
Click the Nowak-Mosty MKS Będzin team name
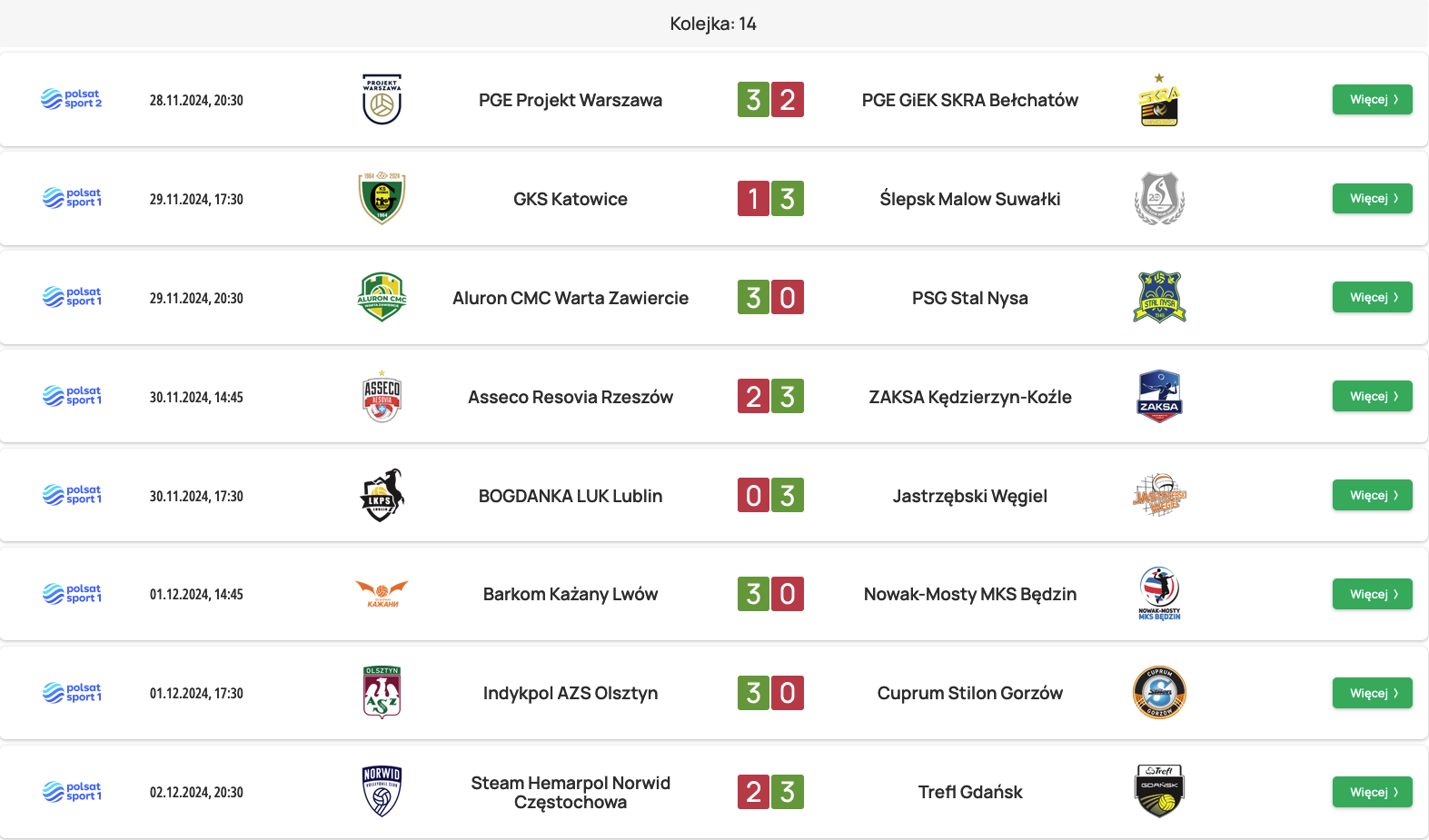(x=969, y=594)
